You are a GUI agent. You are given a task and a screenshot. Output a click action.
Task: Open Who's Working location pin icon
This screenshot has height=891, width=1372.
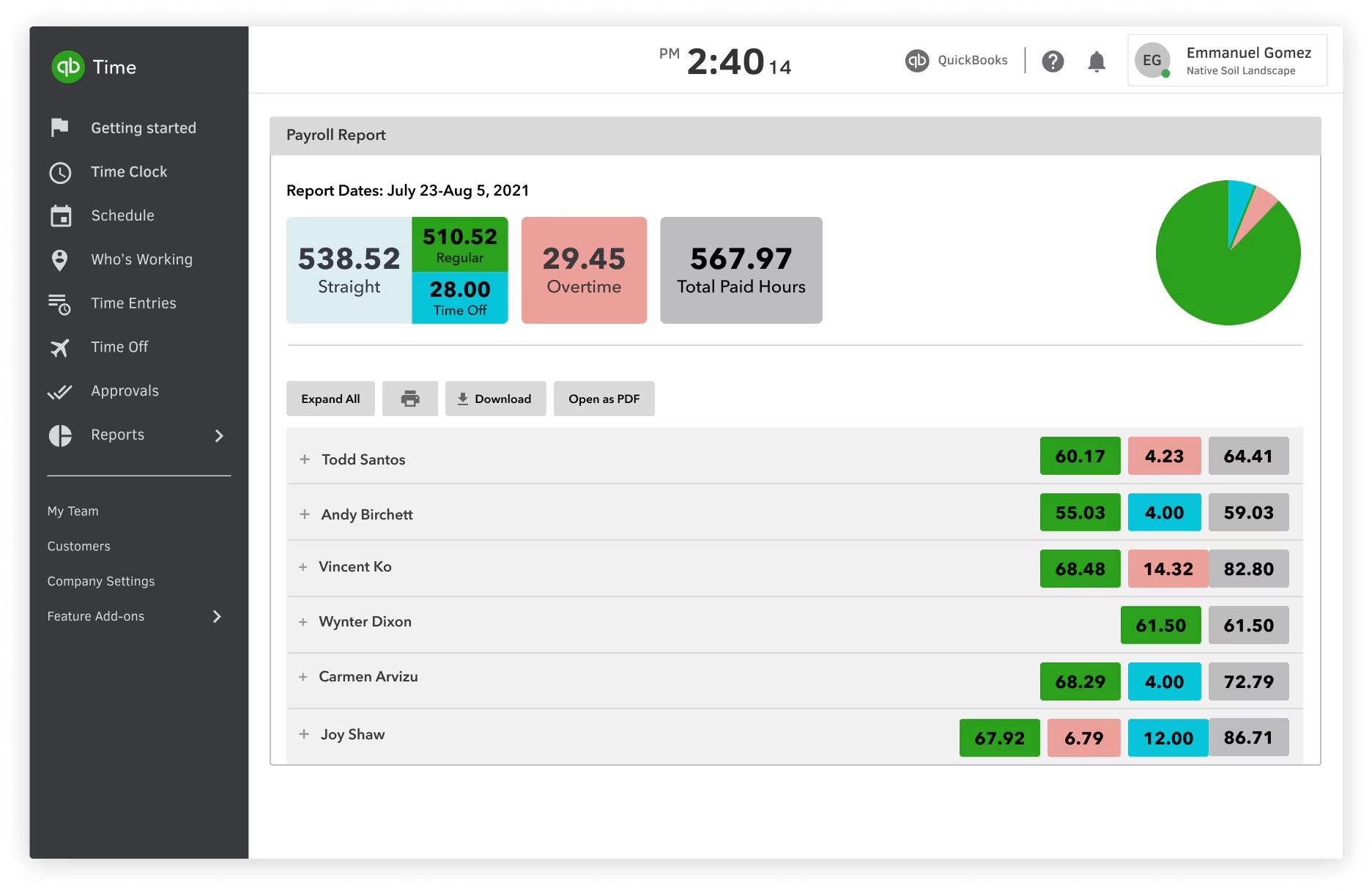[x=61, y=259]
